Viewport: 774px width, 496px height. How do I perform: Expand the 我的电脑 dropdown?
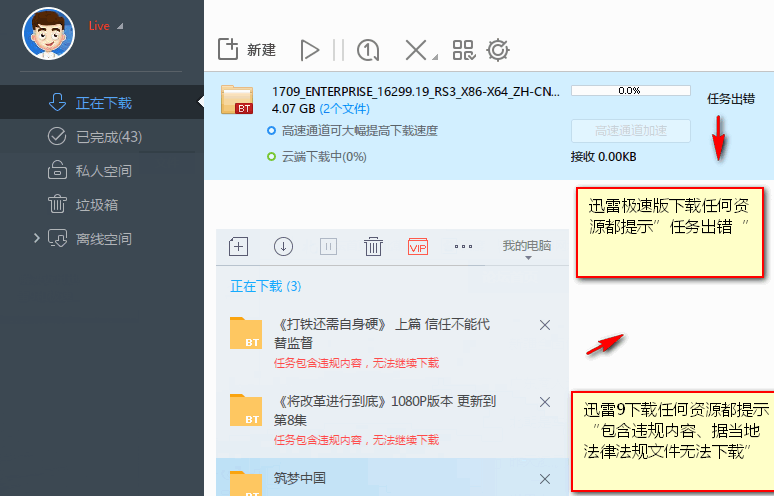coord(527,250)
